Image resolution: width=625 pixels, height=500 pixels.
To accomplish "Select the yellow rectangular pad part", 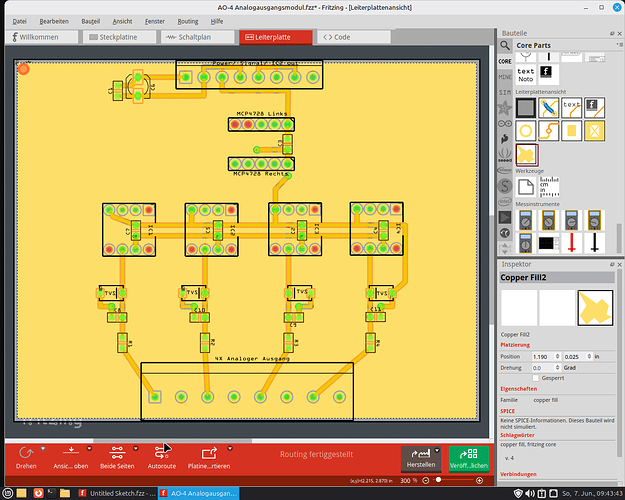I will click(572, 131).
